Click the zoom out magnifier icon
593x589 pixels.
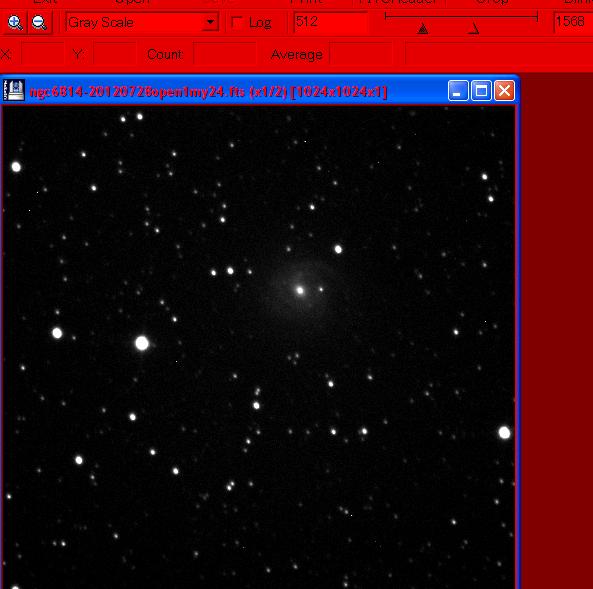pos(39,23)
